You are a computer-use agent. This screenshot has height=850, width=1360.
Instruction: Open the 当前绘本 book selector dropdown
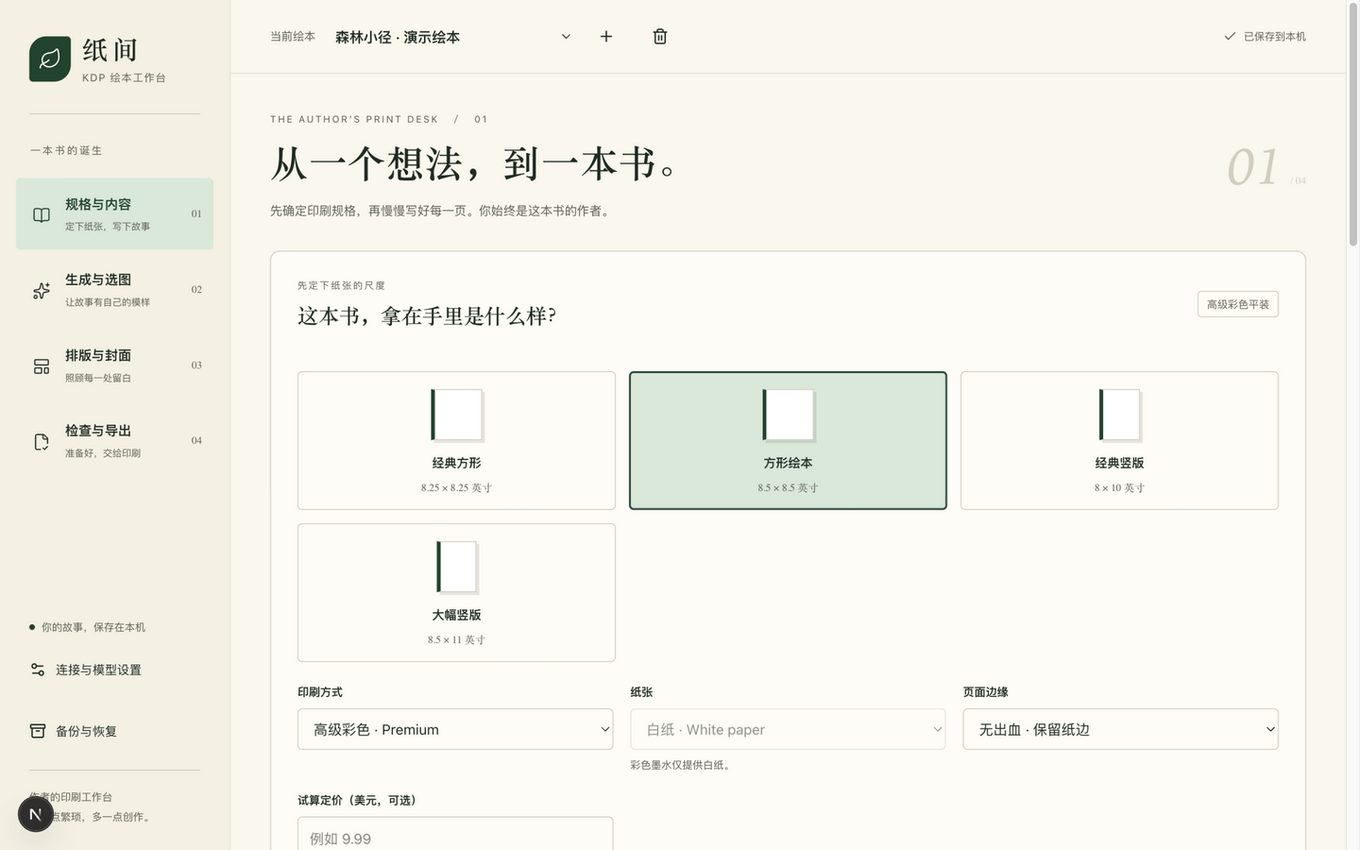click(x=453, y=36)
